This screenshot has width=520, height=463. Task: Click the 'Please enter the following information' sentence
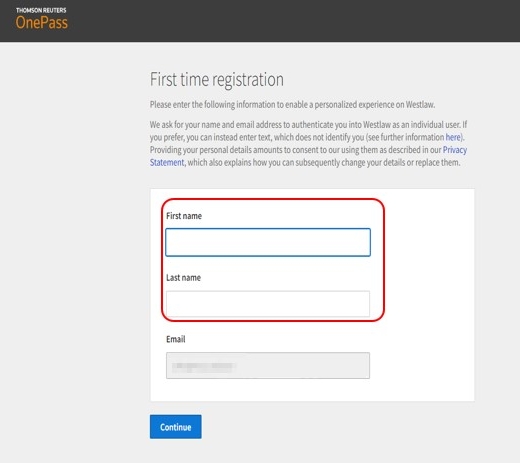point(292,105)
